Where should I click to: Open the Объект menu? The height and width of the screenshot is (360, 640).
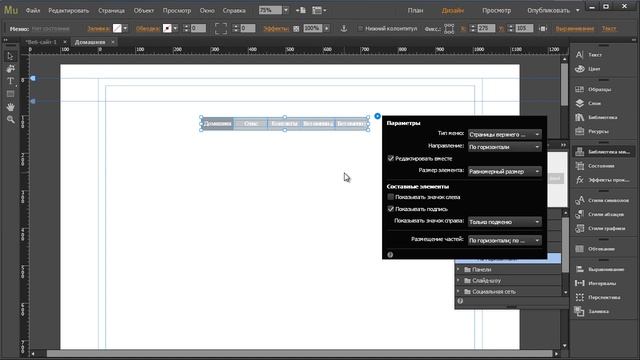tap(144, 11)
